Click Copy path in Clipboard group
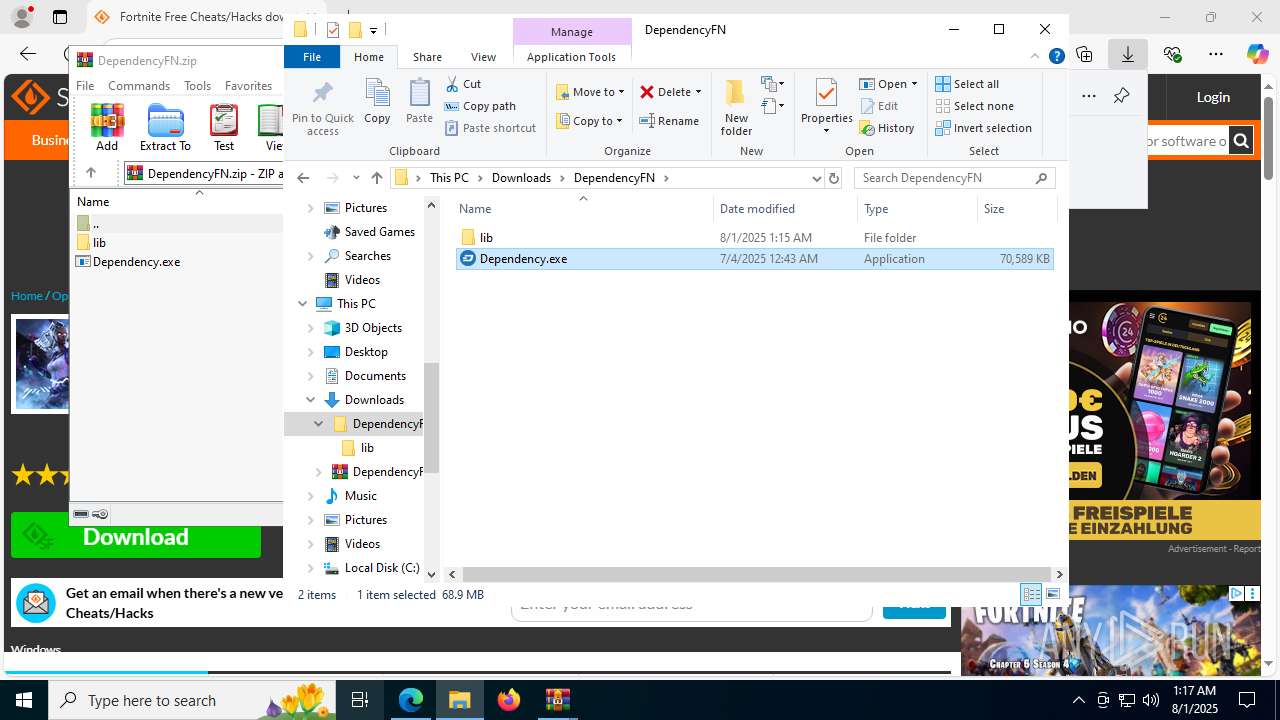 (x=480, y=106)
